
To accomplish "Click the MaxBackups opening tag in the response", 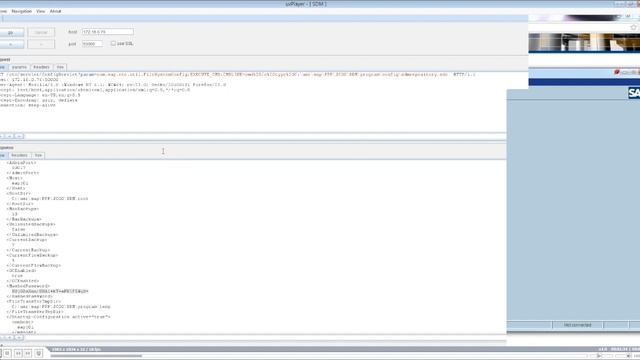I will 22,209.
